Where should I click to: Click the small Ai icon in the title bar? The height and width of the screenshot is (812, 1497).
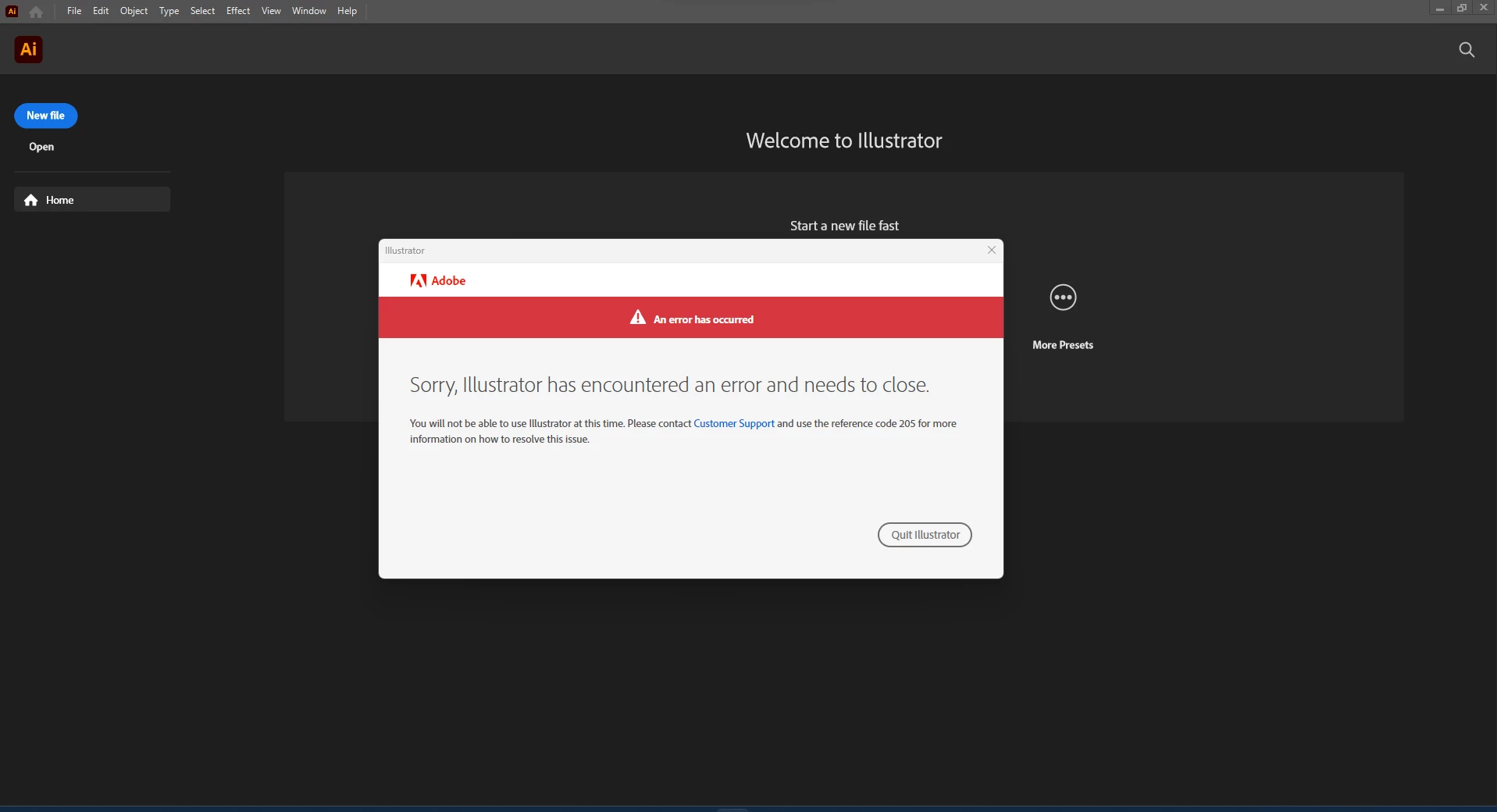(x=12, y=11)
